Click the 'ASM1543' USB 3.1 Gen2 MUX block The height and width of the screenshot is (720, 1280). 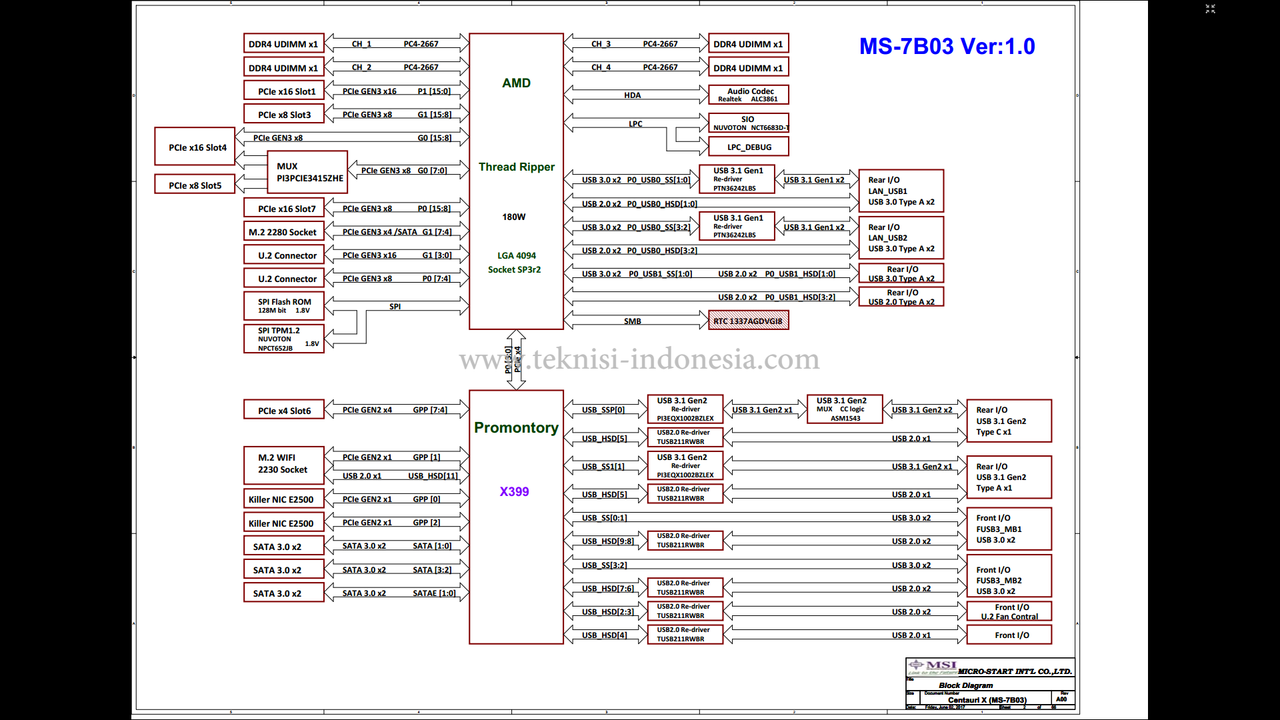(844, 409)
